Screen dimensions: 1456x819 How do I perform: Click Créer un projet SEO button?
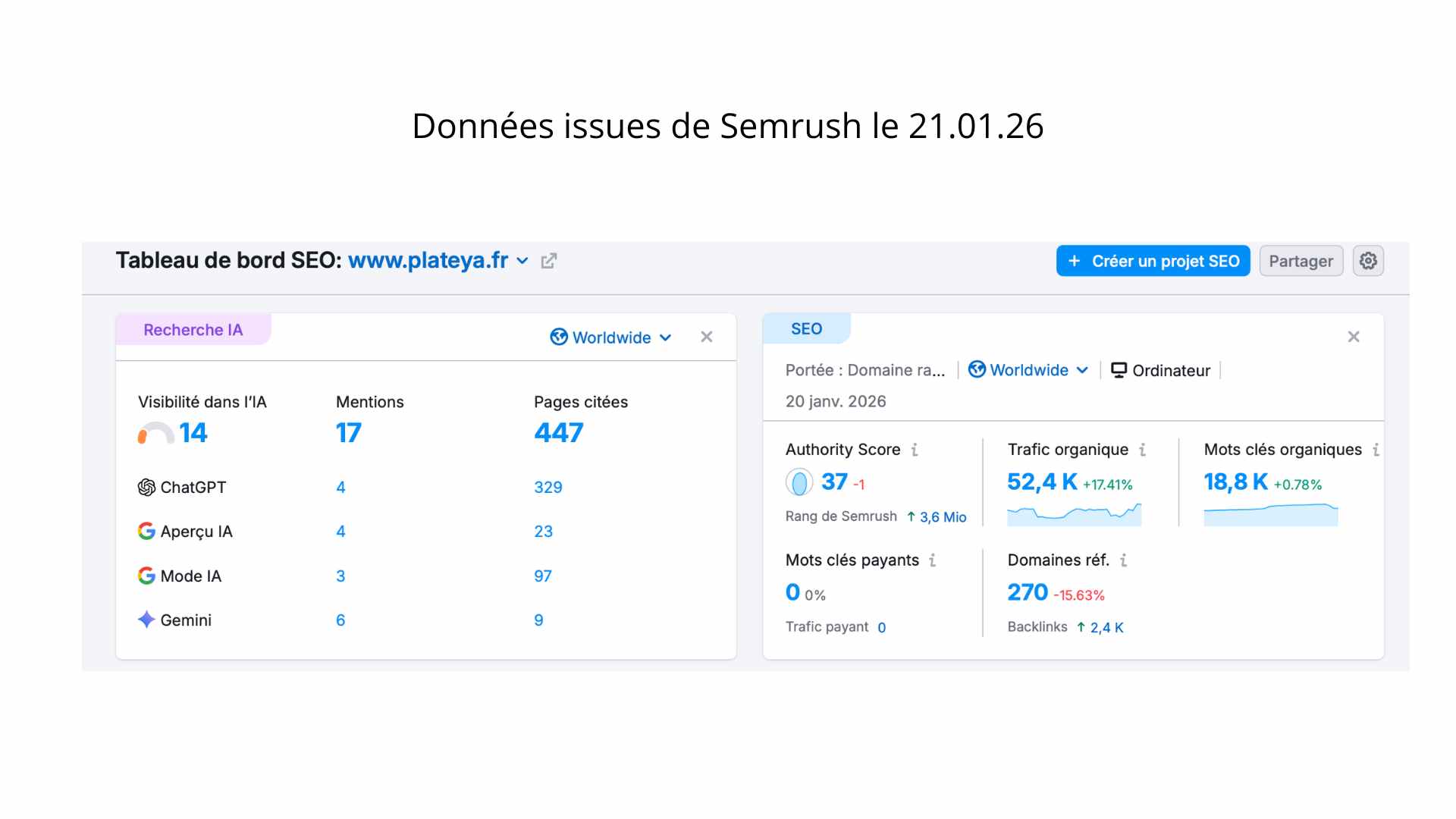(1153, 261)
